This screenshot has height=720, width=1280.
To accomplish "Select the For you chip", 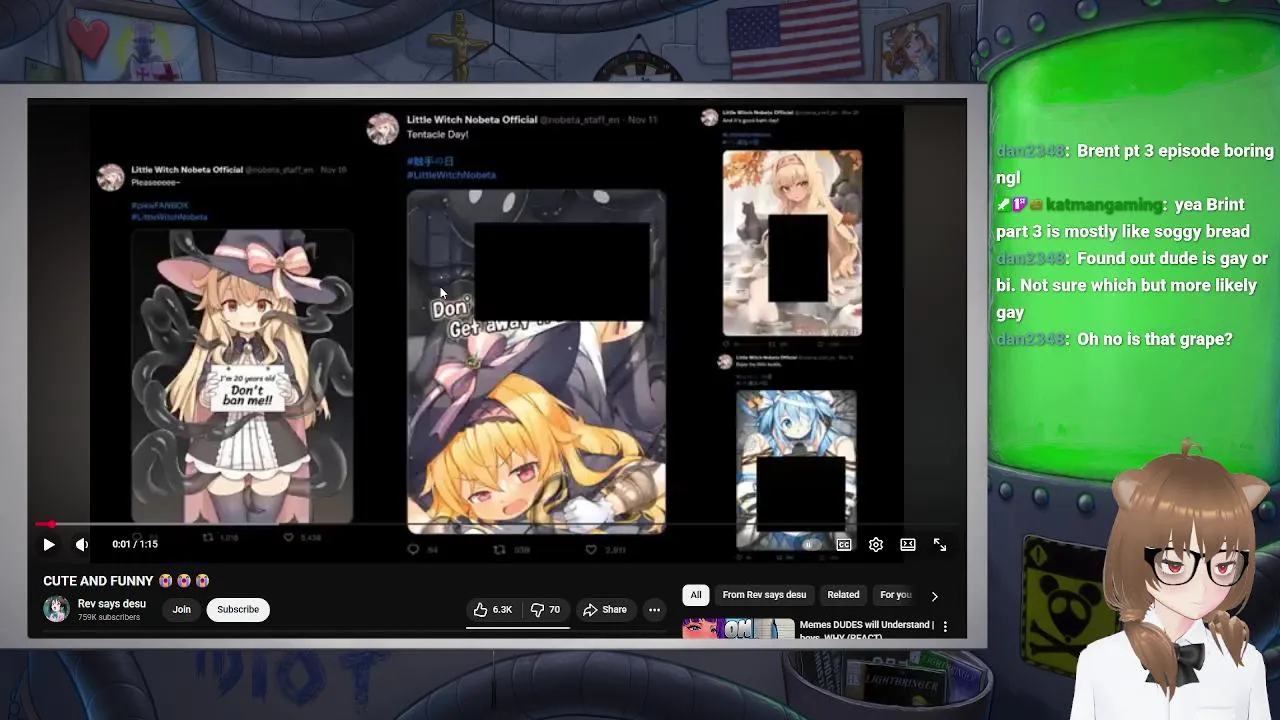I will click(x=895, y=595).
